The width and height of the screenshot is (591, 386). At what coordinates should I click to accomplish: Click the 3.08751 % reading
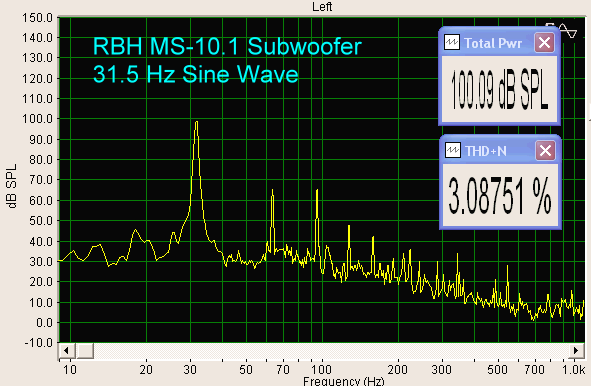[500, 196]
